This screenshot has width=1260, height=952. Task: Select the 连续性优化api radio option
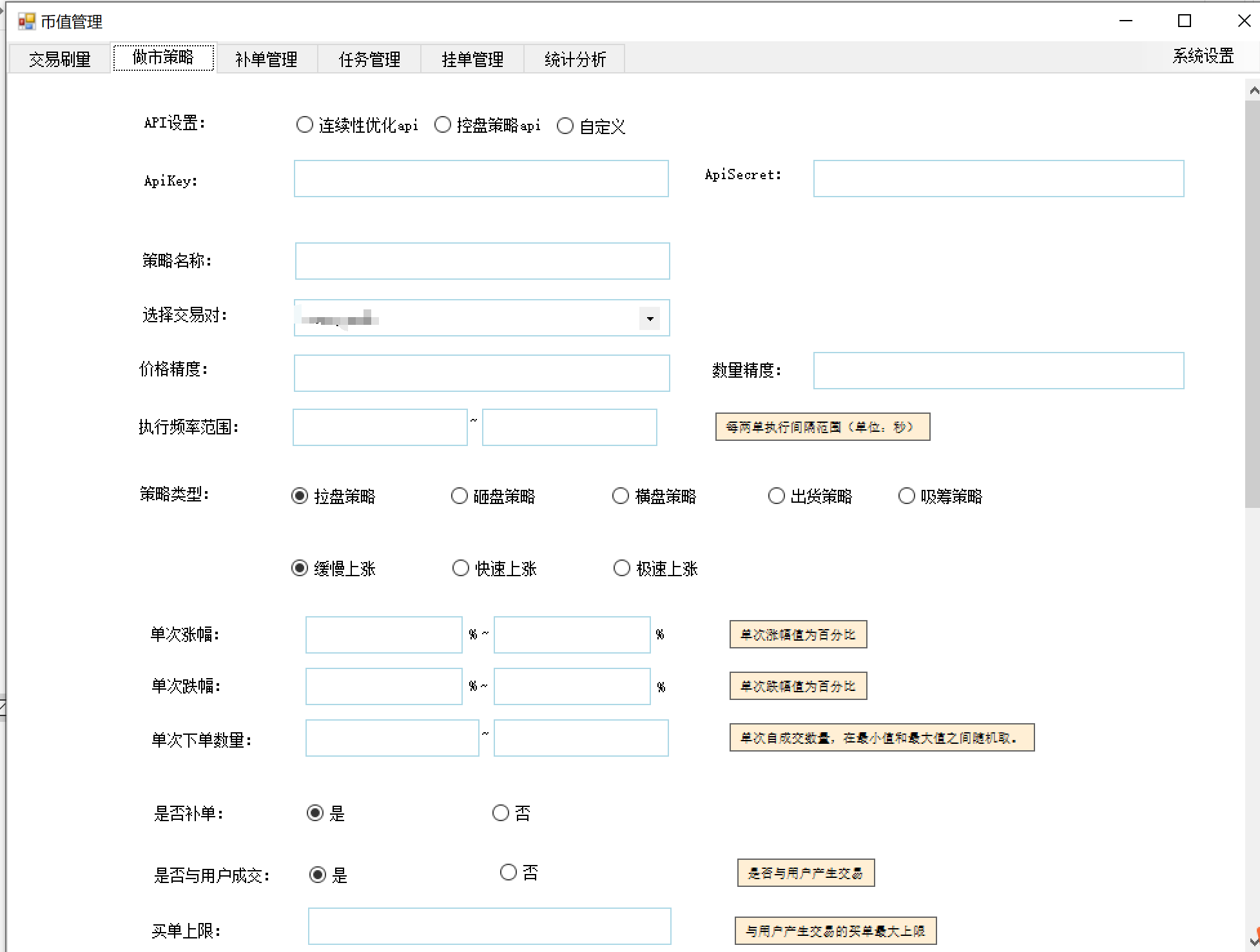(305, 125)
